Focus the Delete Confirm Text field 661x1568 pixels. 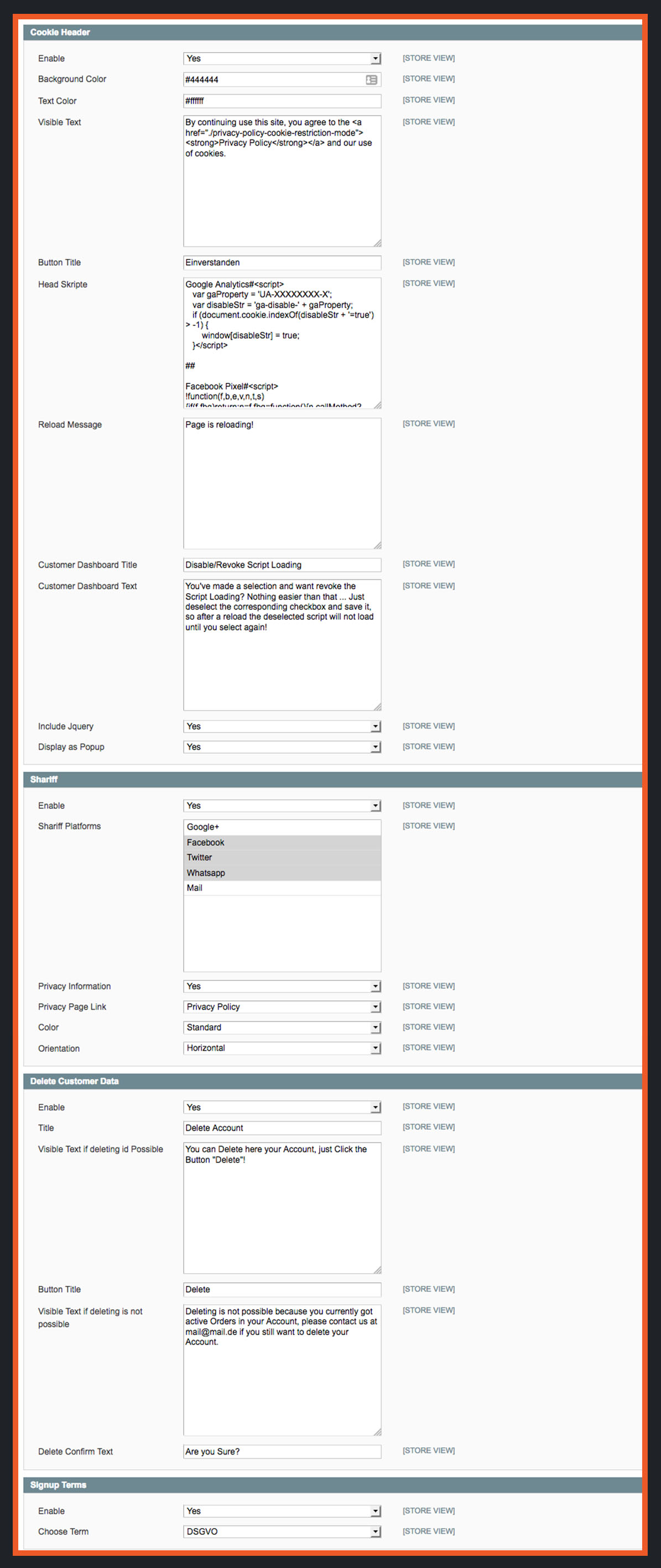pos(282,1452)
